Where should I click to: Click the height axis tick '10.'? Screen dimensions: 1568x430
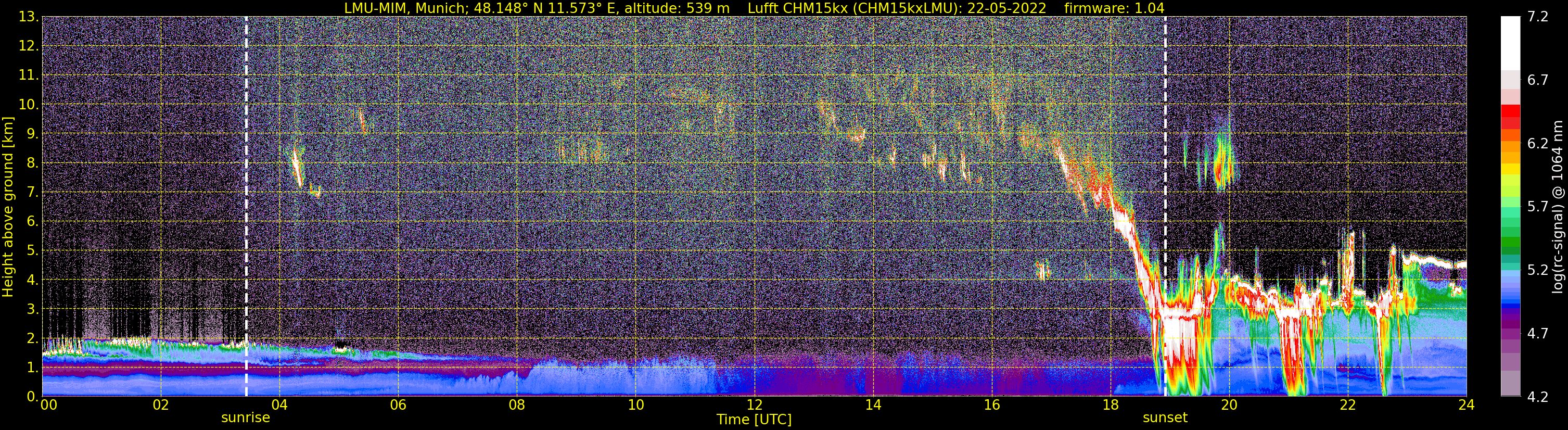tap(29, 105)
